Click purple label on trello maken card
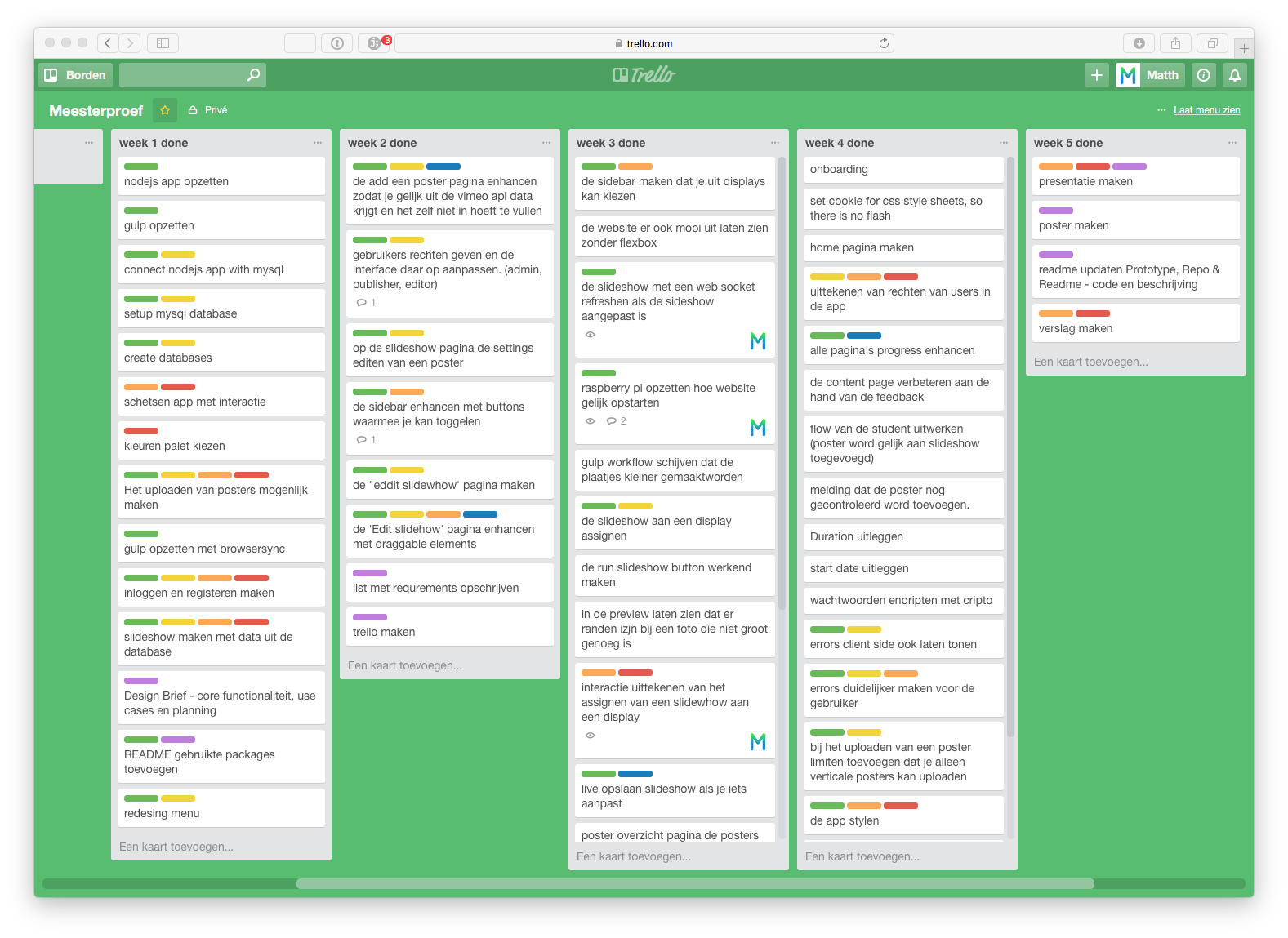The width and height of the screenshot is (1288, 938). click(370, 617)
